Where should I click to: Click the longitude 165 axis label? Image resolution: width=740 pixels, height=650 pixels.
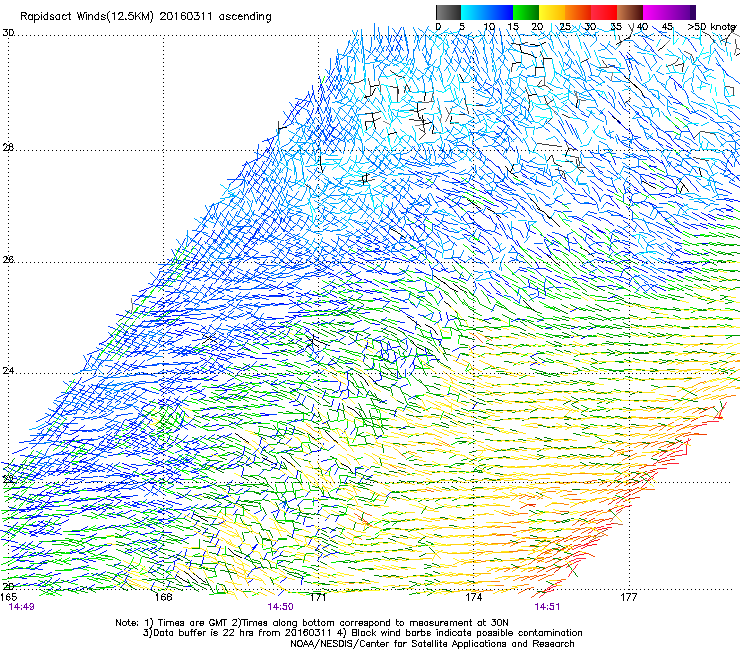pos(8,597)
